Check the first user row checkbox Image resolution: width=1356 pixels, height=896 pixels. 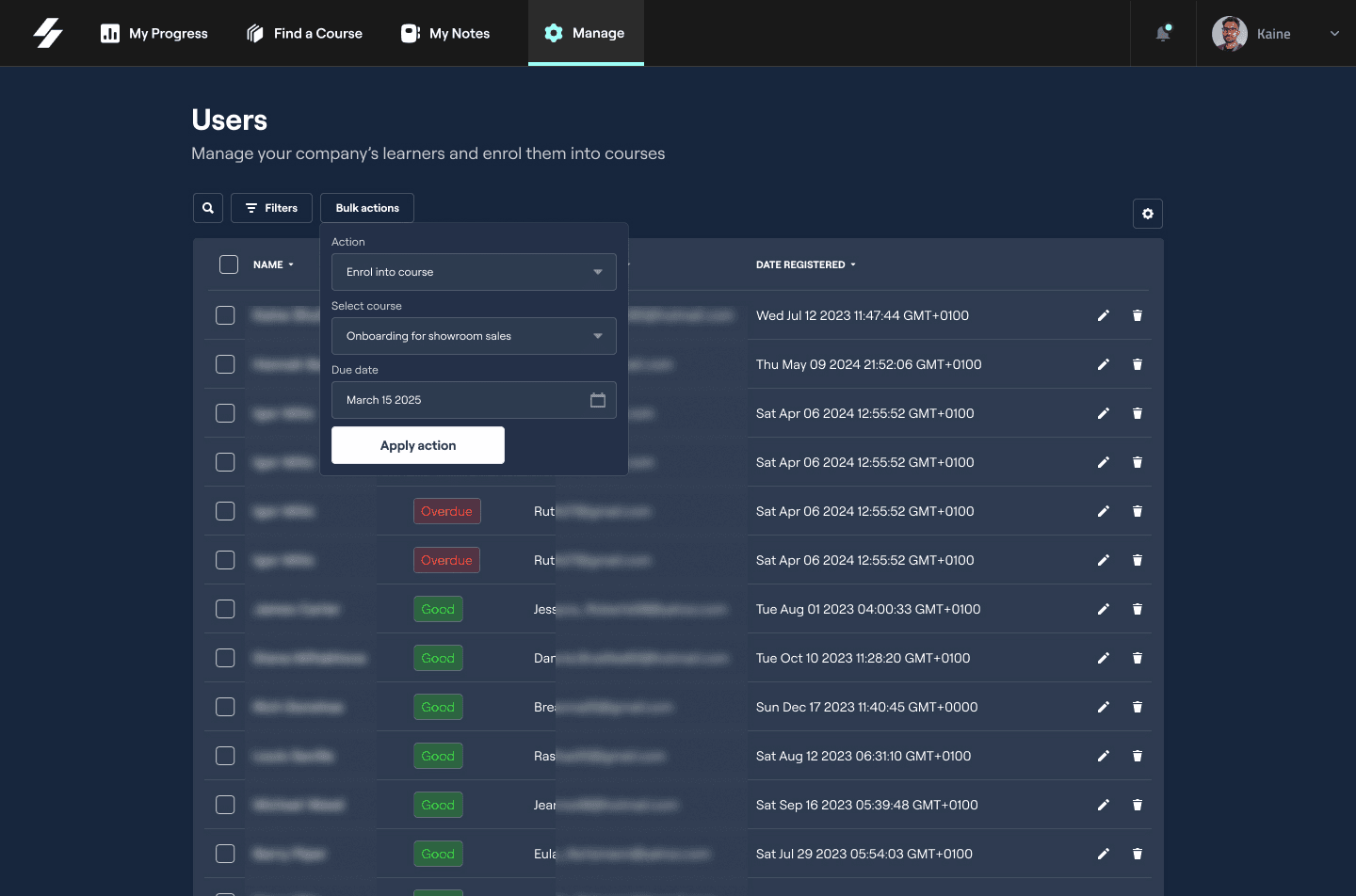225,315
